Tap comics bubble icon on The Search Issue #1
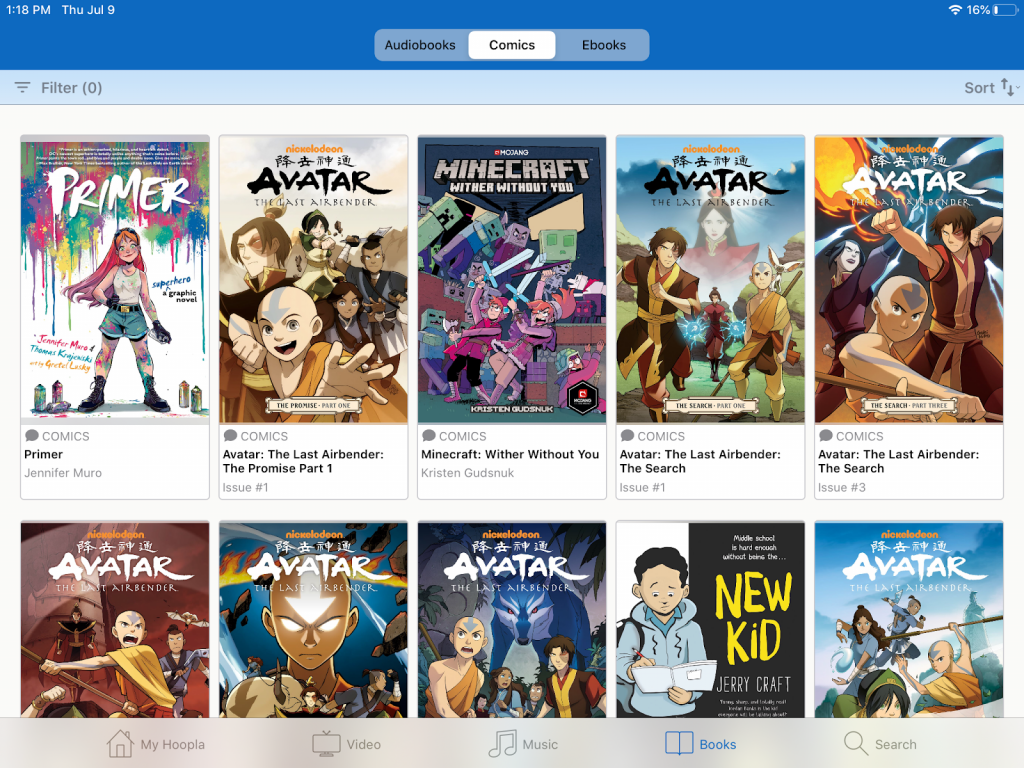Screen dimensions: 1024x768 (x=627, y=436)
